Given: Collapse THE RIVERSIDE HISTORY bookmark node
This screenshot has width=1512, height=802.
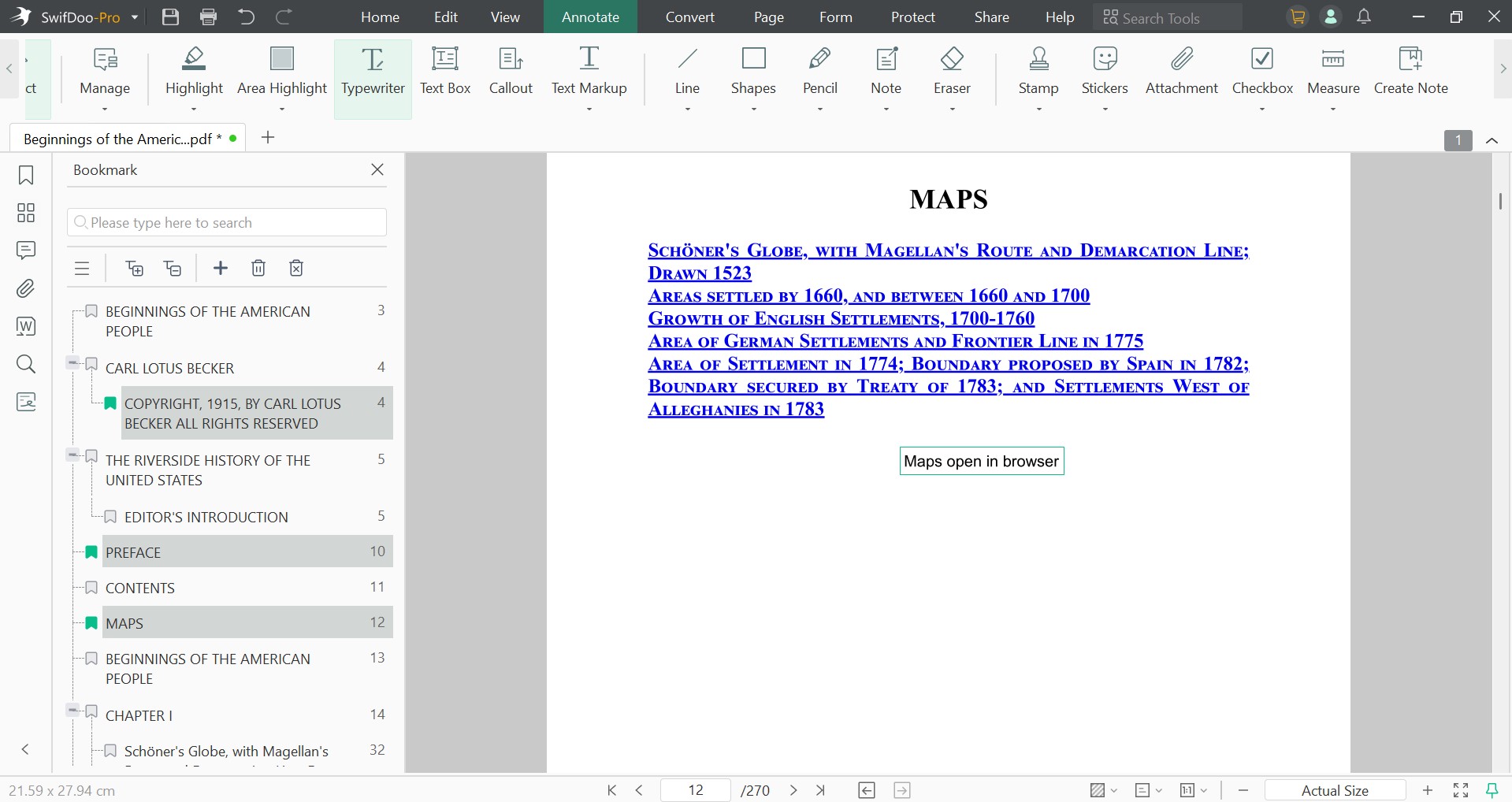Looking at the screenshot, I should [72, 455].
